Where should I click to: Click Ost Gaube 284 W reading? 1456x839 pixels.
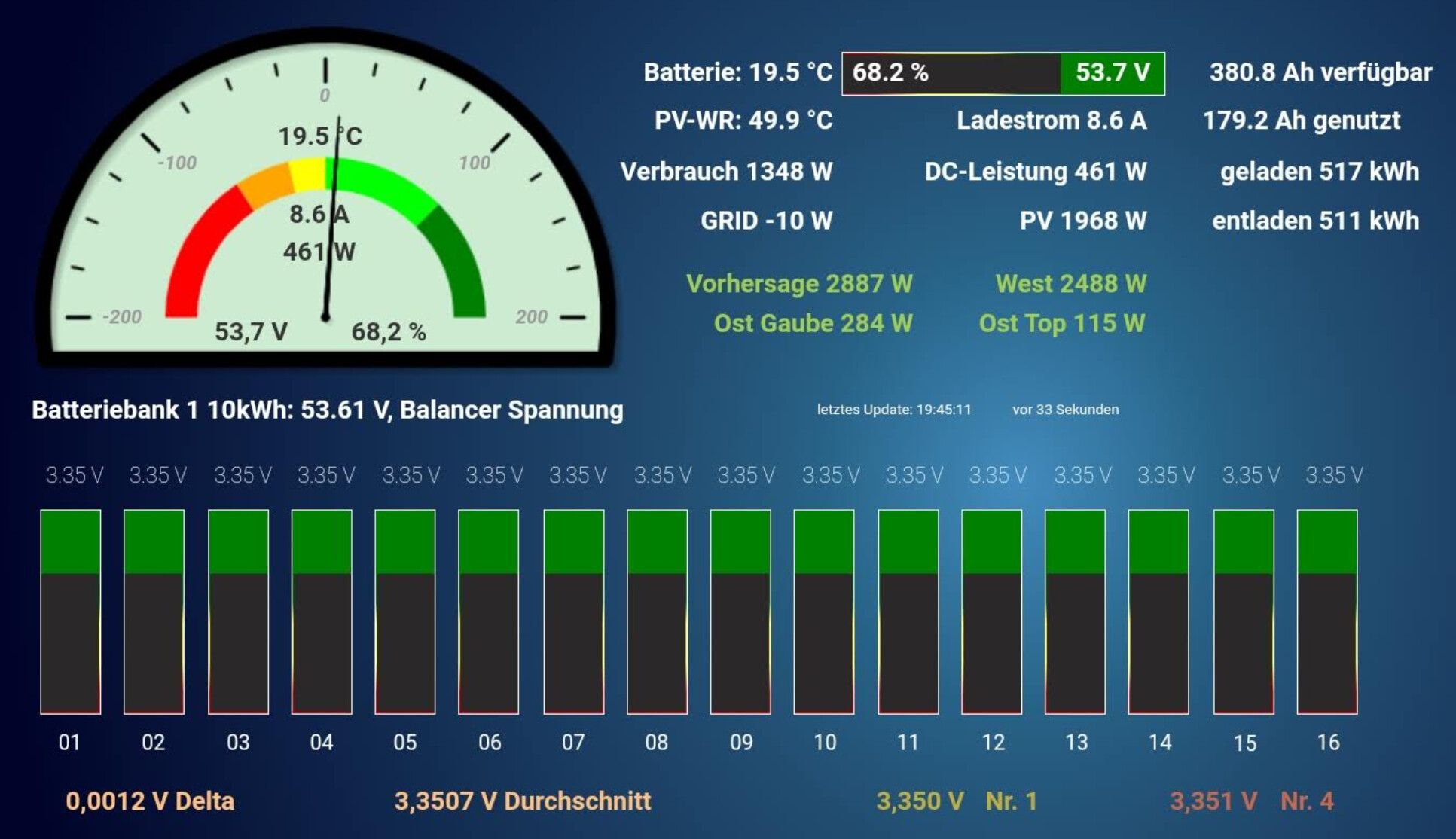pos(813,323)
